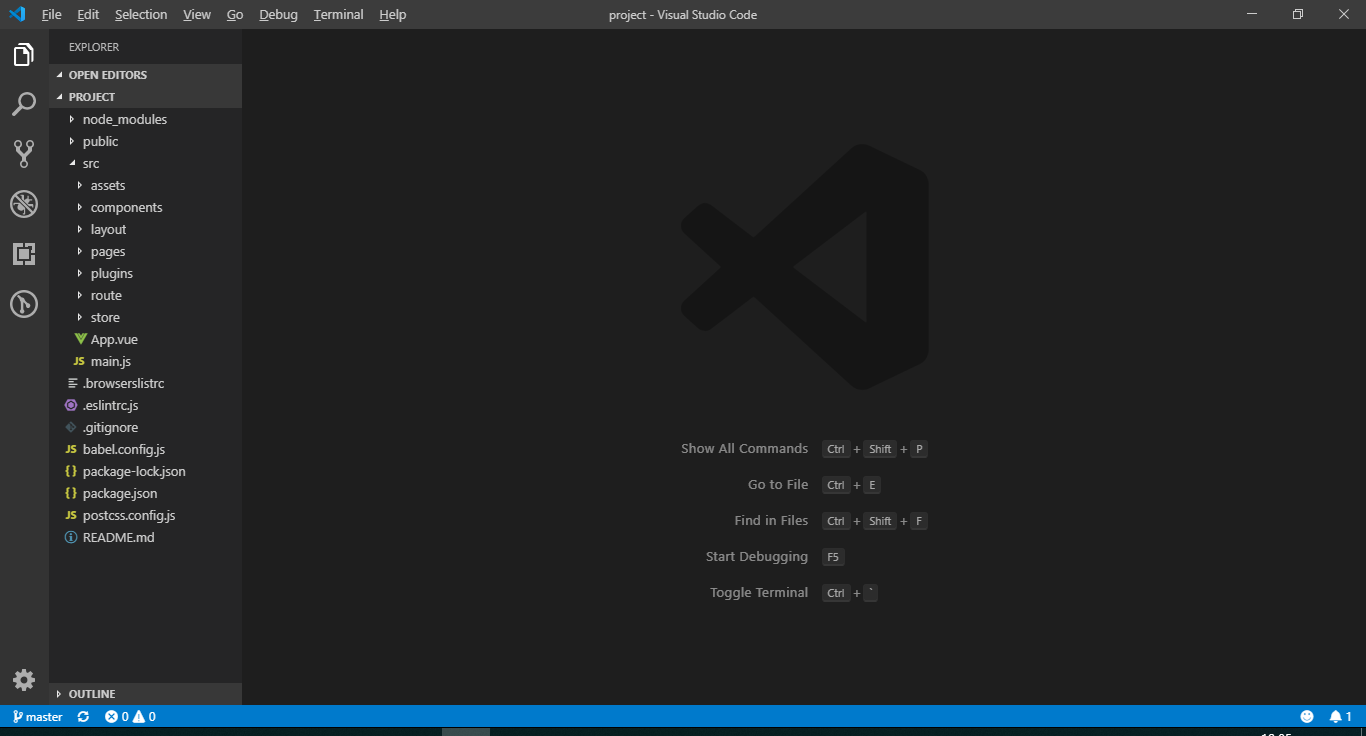Image resolution: width=1366 pixels, height=736 pixels.
Task: Open the Selection menu
Action: pos(141,15)
